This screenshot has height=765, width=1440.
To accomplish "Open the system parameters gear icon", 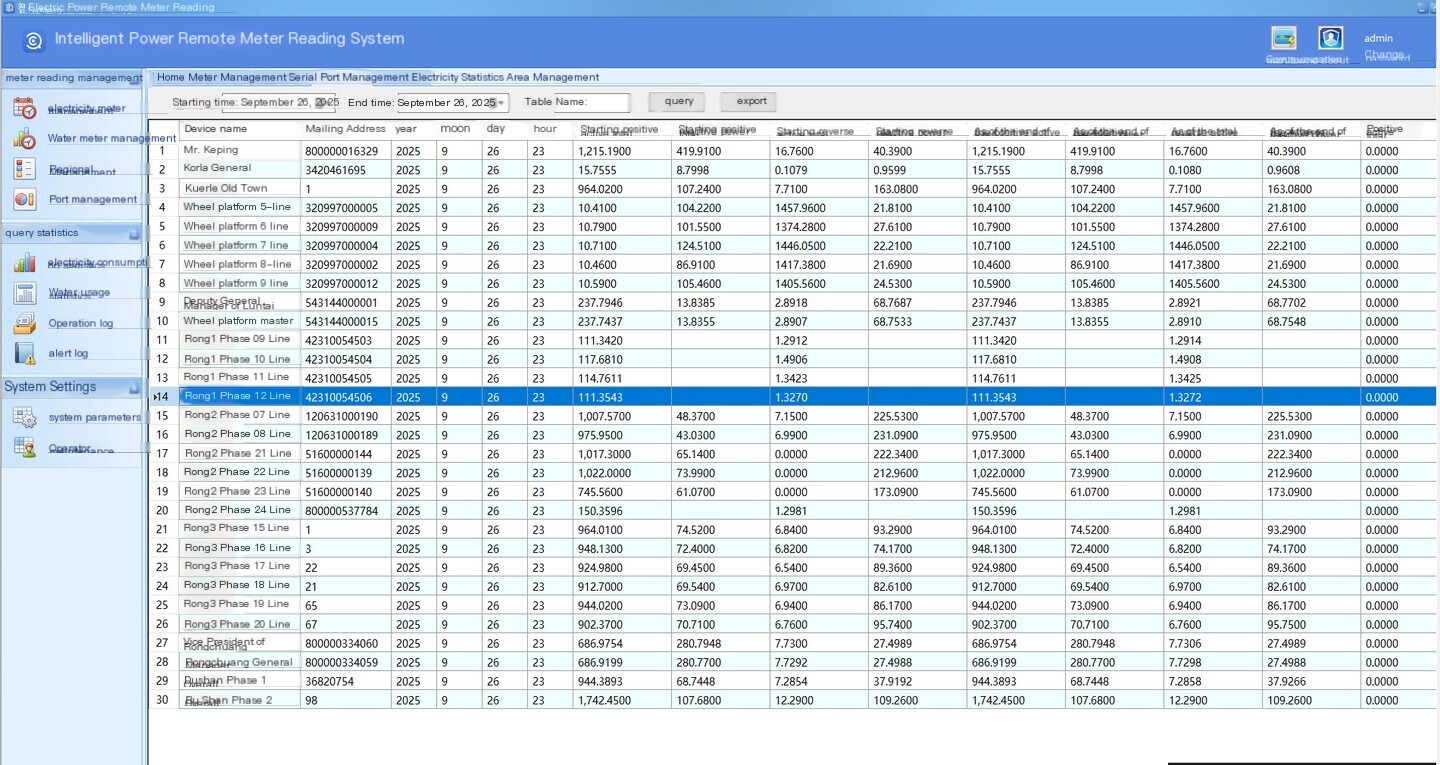I will click(25, 417).
